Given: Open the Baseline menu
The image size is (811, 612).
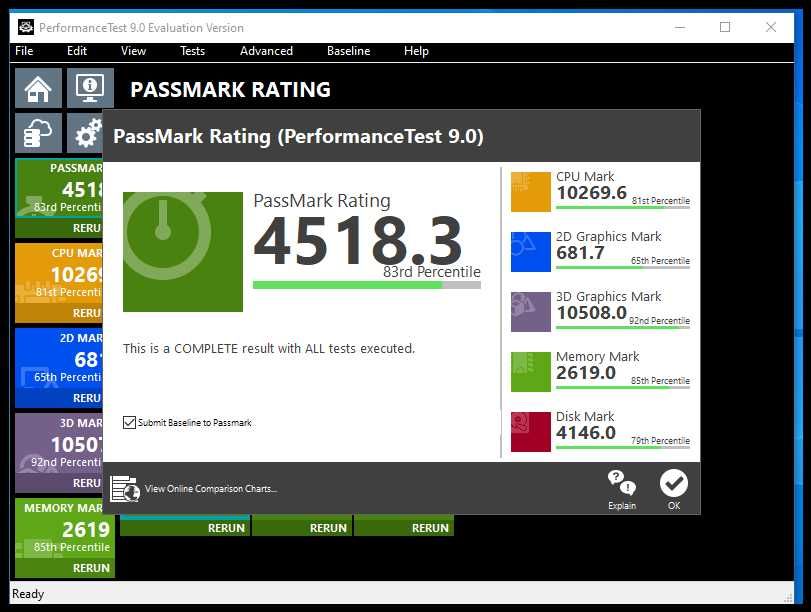Looking at the screenshot, I should (x=349, y=51).
